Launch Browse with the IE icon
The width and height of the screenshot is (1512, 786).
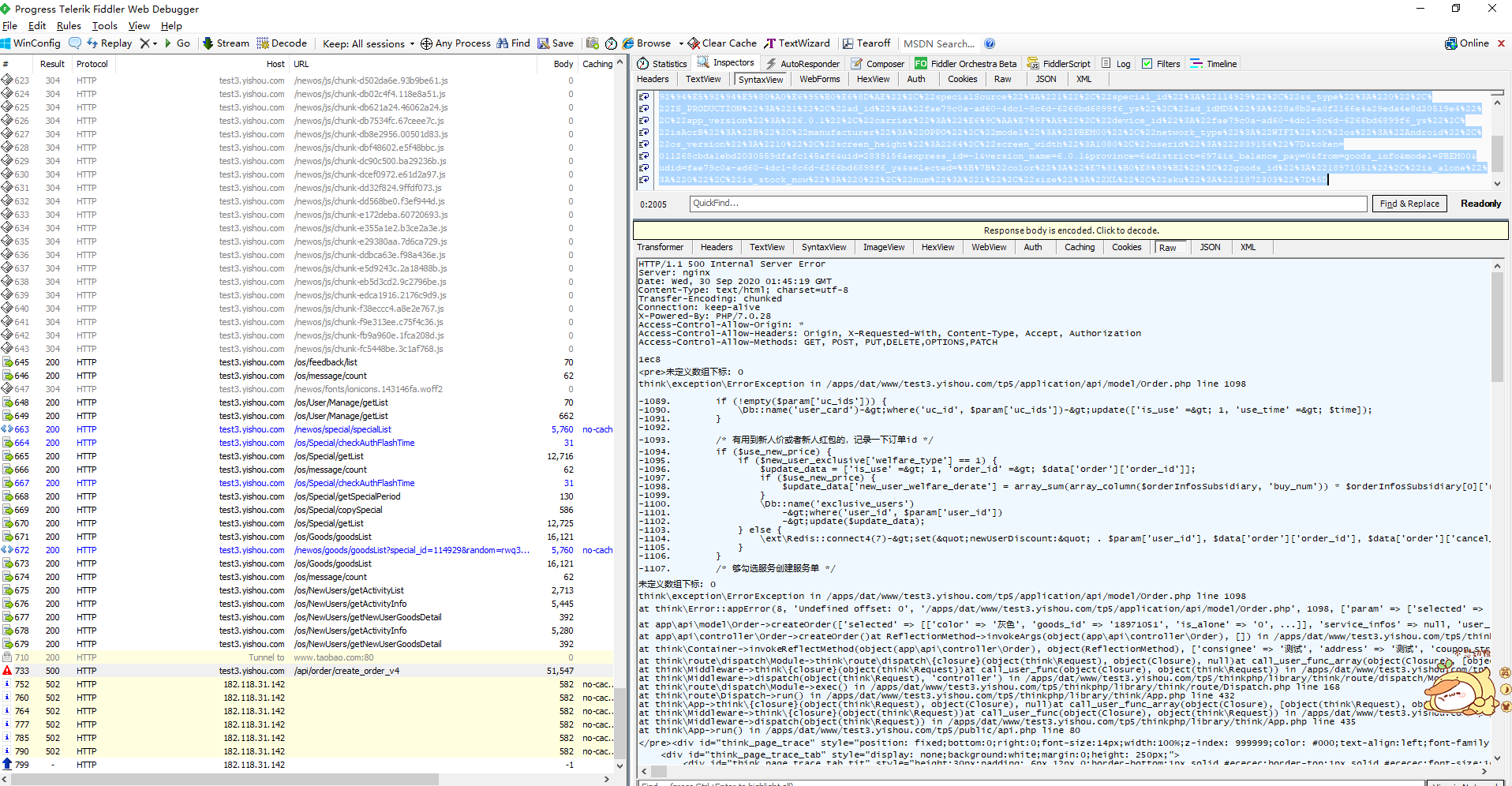646,43
